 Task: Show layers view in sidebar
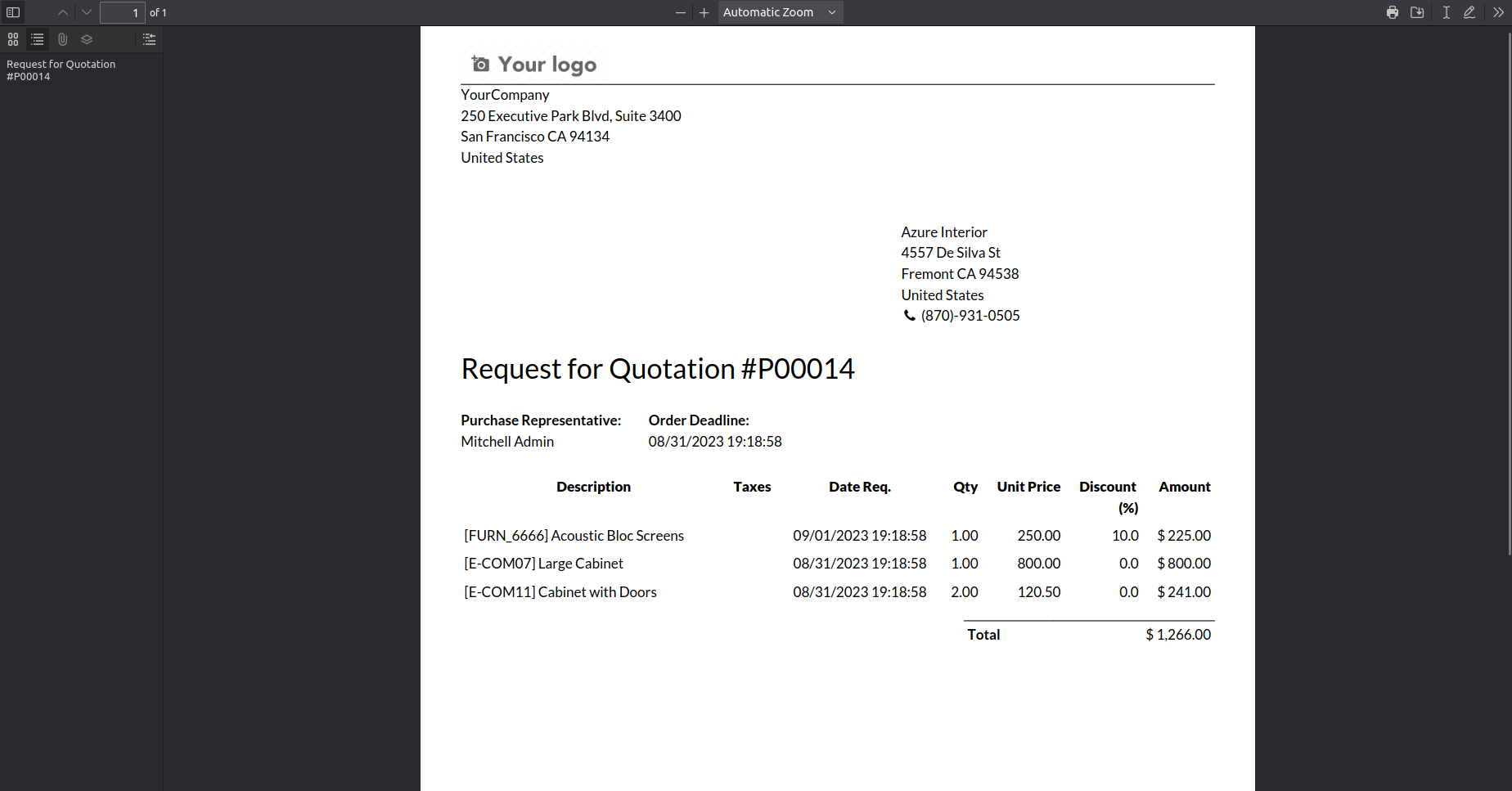[x=87, y=39]
